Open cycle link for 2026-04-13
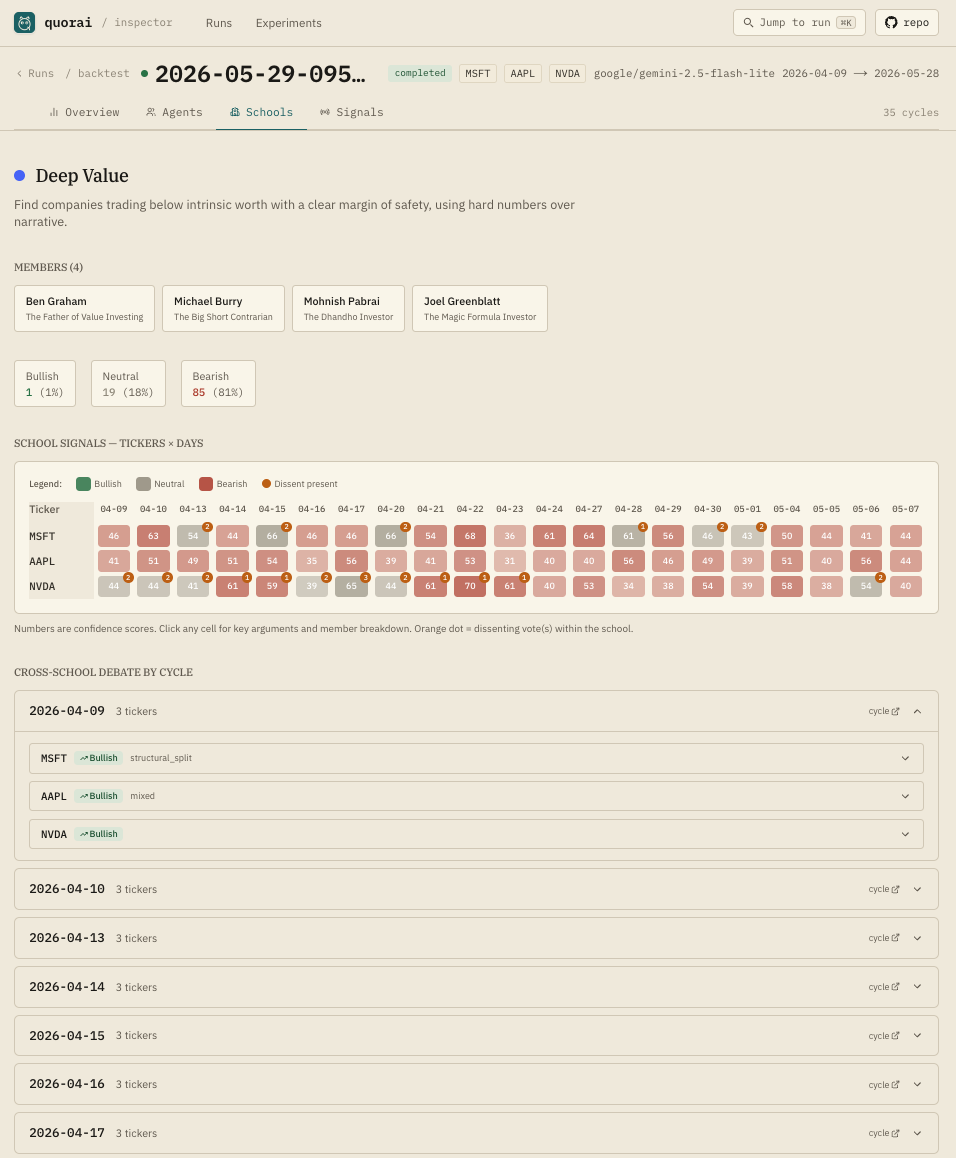Screen dimensions: 956x1158 coord(884,938)
